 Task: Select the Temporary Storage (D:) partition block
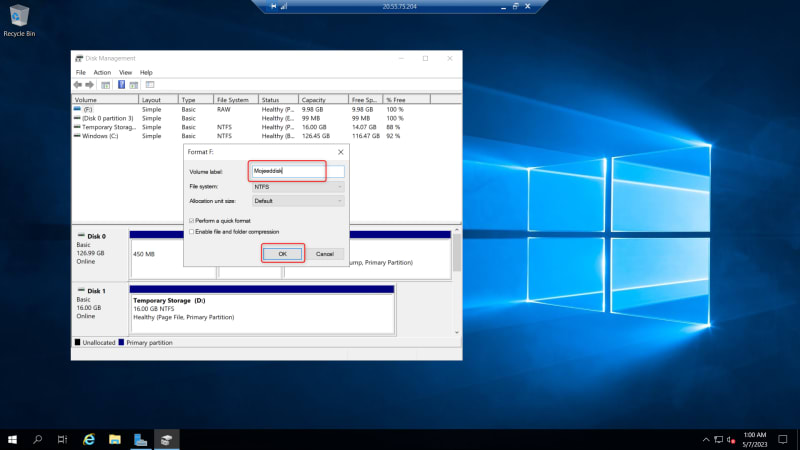262,310
